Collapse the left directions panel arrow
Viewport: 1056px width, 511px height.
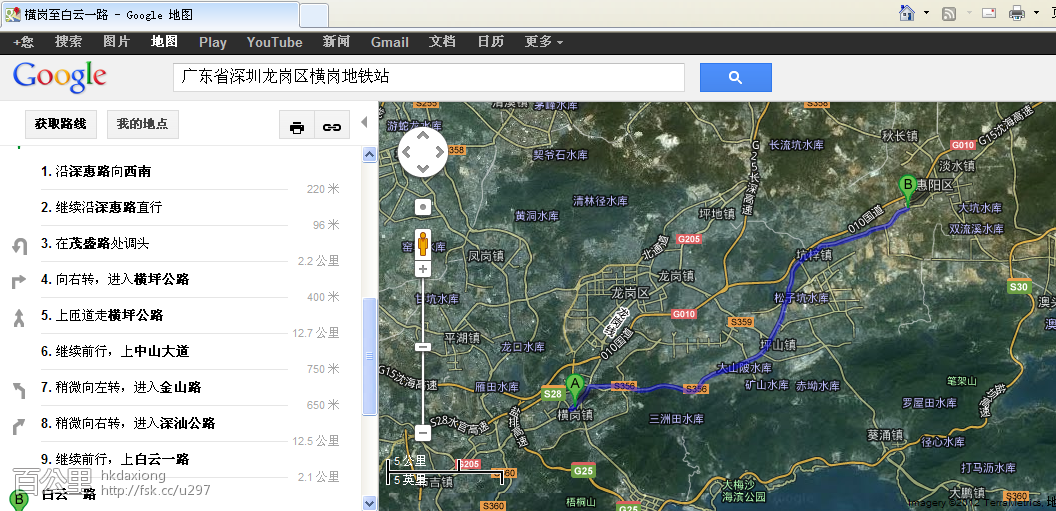point(364,123)
